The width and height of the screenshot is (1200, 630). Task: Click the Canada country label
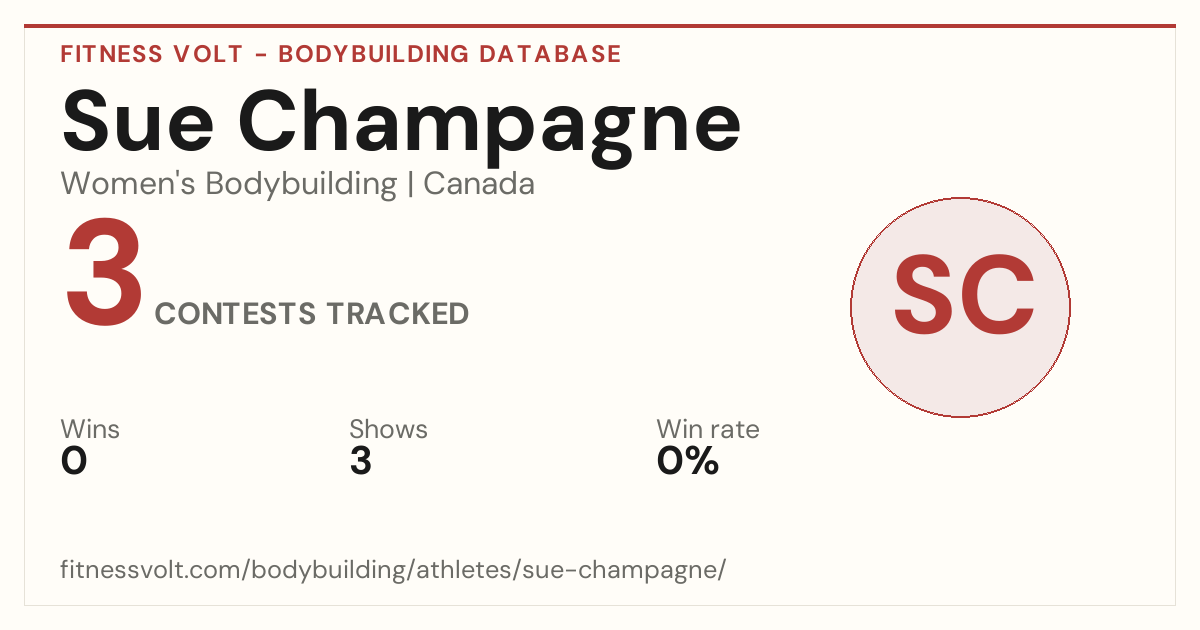479,184
